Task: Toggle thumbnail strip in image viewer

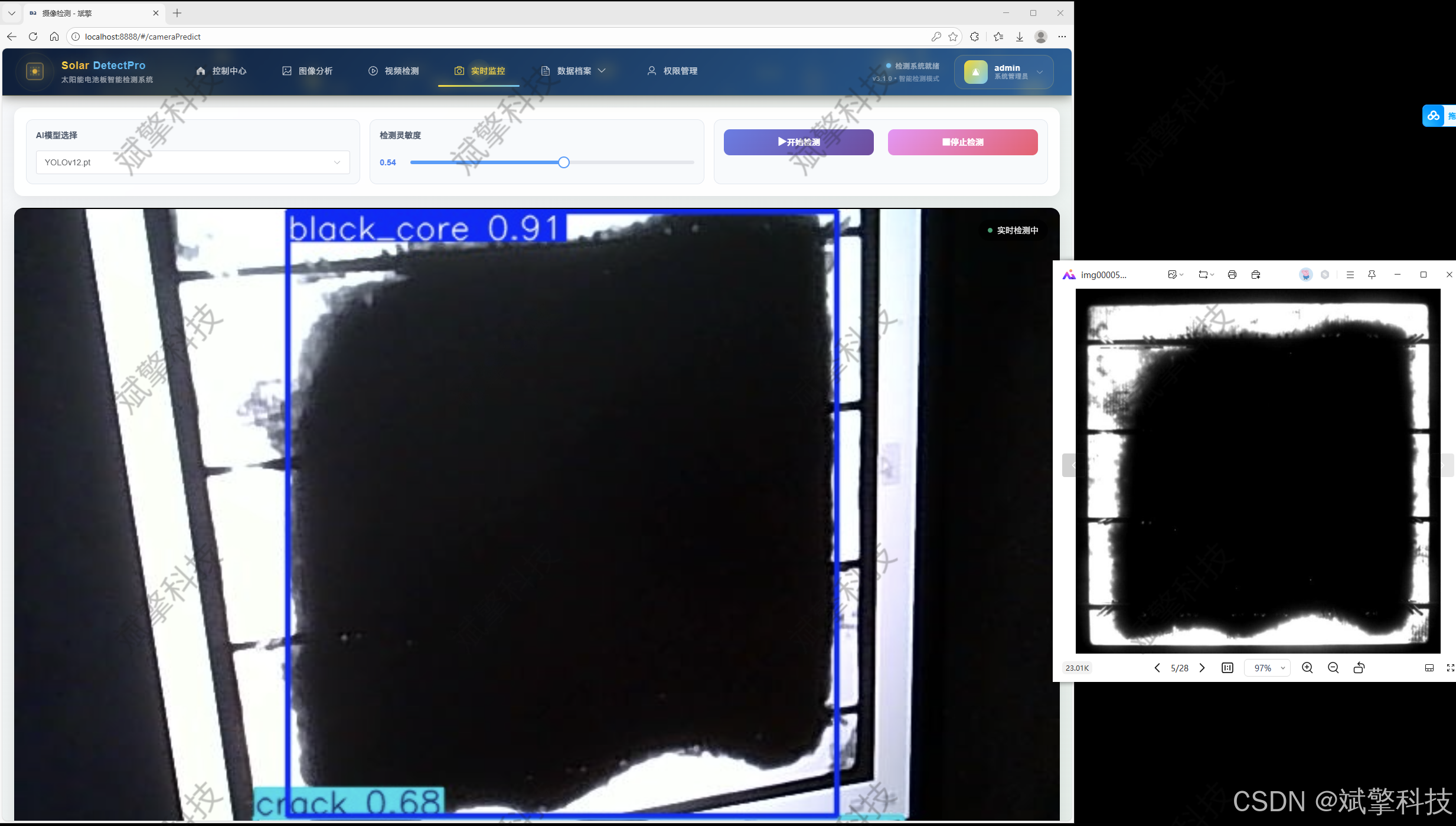Action: [x=1429, y=668]
